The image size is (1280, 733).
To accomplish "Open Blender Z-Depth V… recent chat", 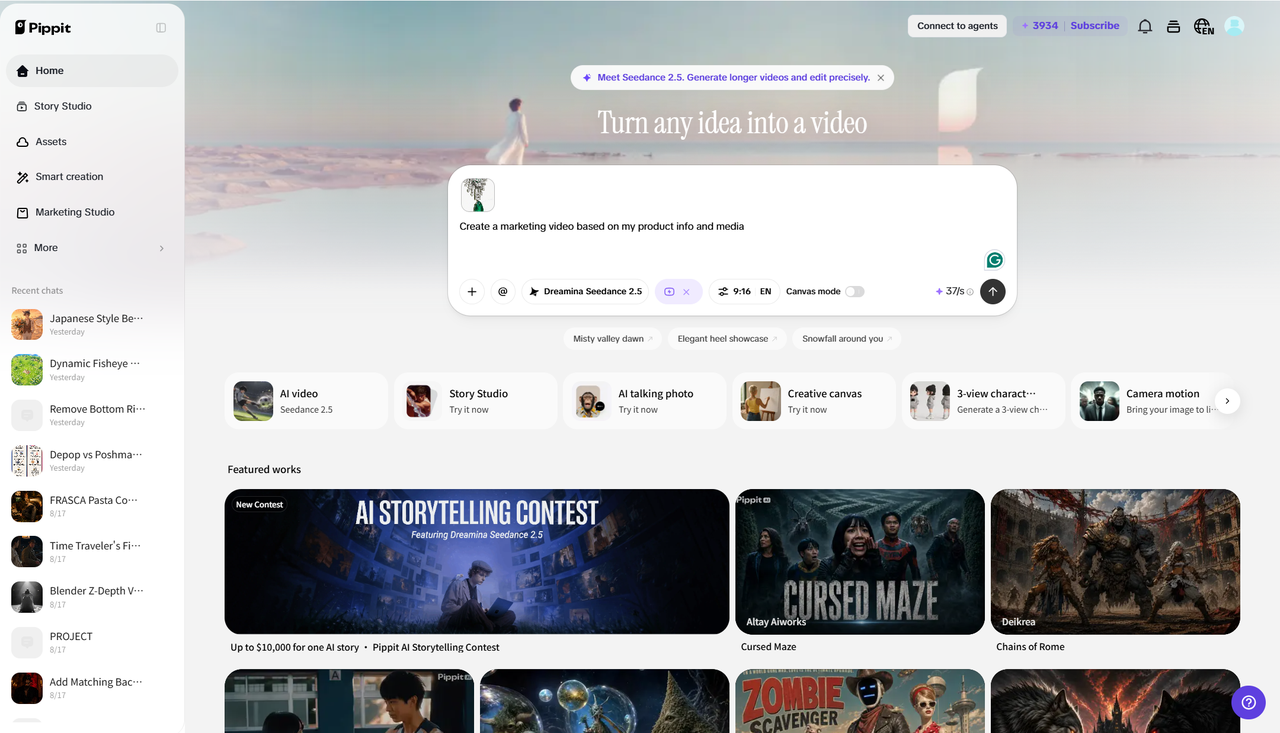I will pyautogui.click(x=92, y=597).
